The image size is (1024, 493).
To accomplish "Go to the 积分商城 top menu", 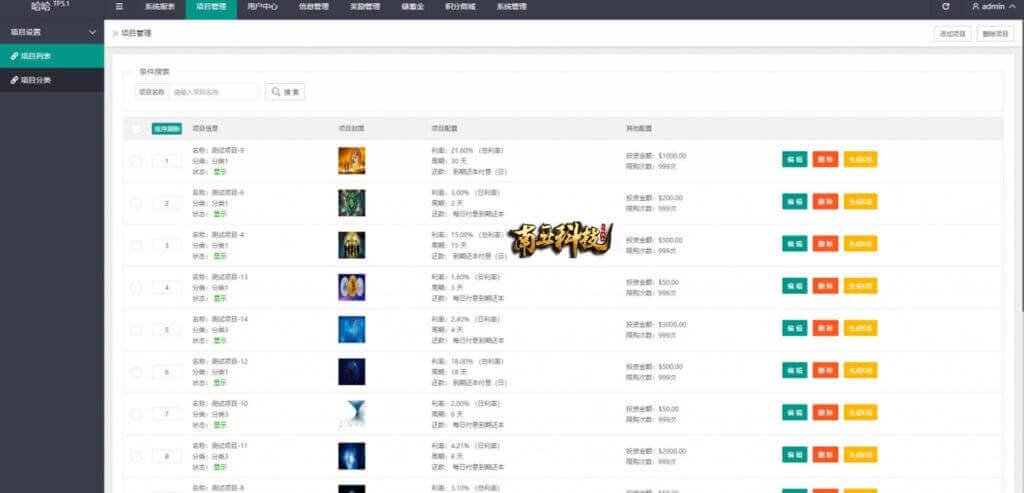I will [x=459, y=7].
